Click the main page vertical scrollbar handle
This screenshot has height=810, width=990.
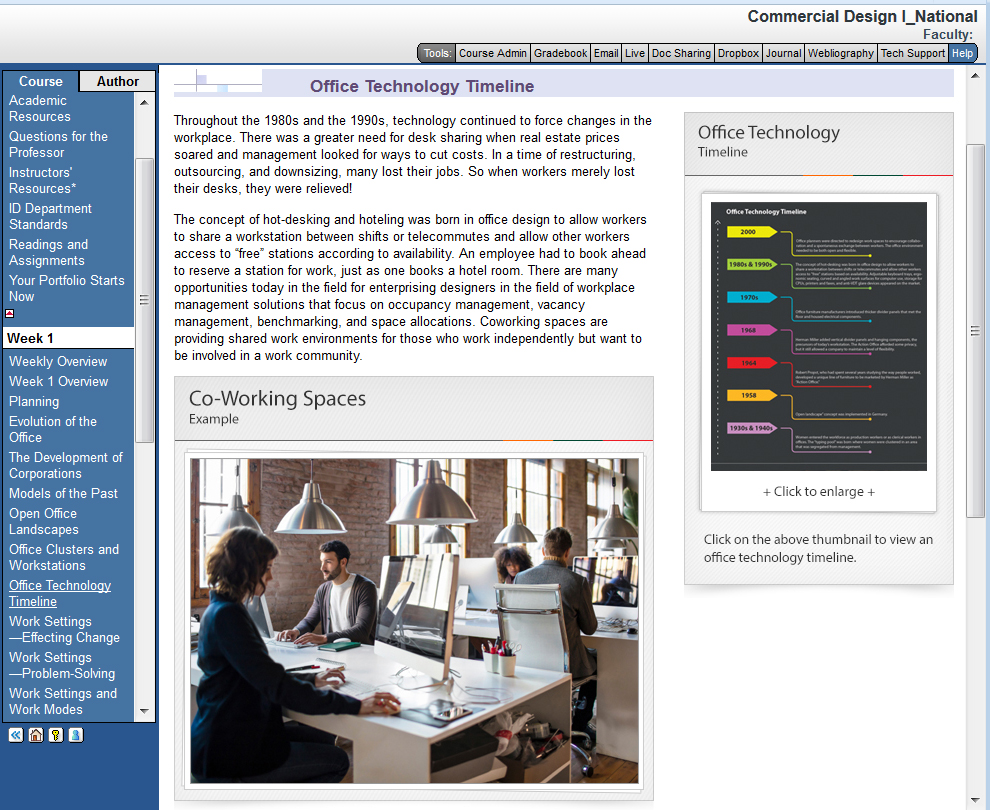[x=976, y=330]
